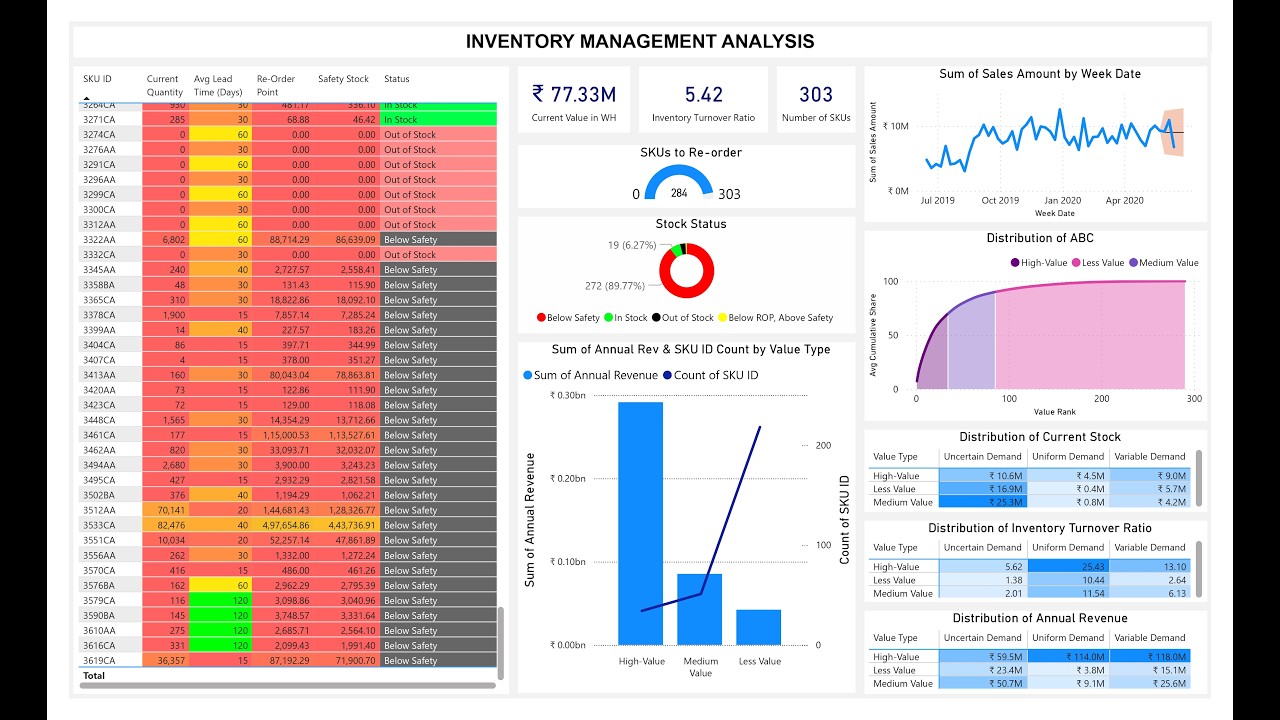Sort the table by Current Quantity header

tap(165, 85)
